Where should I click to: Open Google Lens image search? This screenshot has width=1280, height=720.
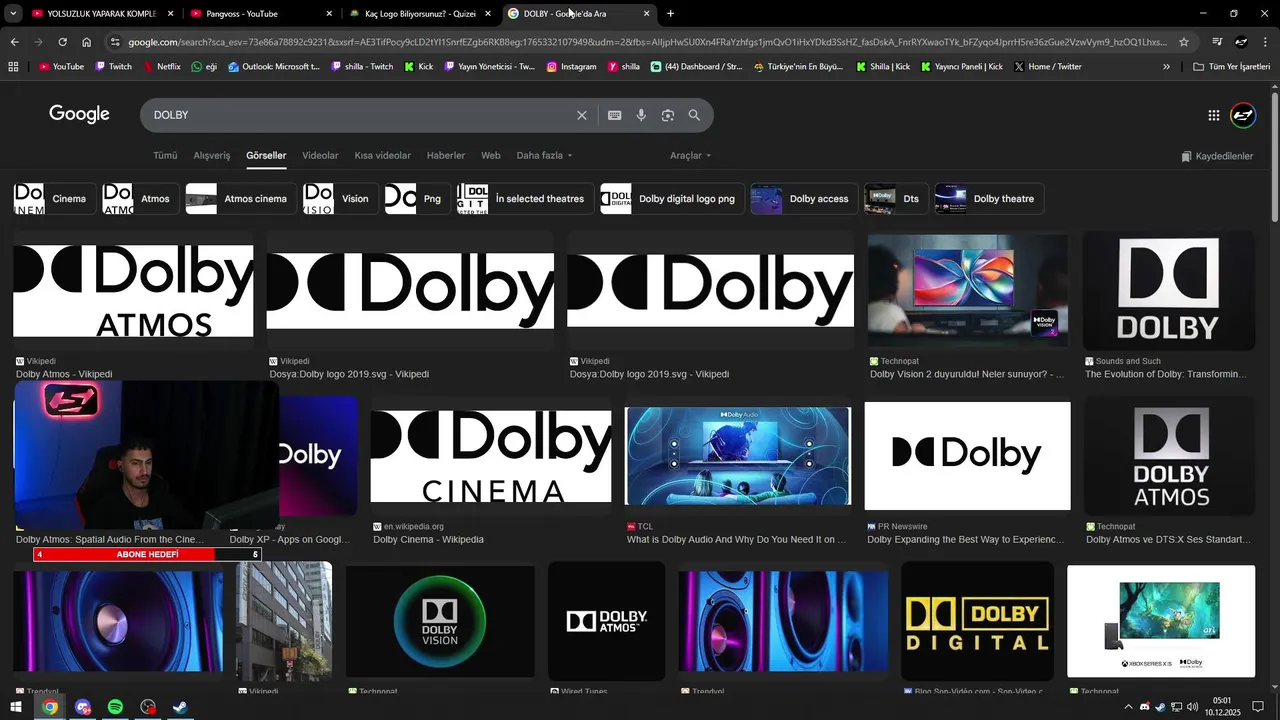pos(668,115)
